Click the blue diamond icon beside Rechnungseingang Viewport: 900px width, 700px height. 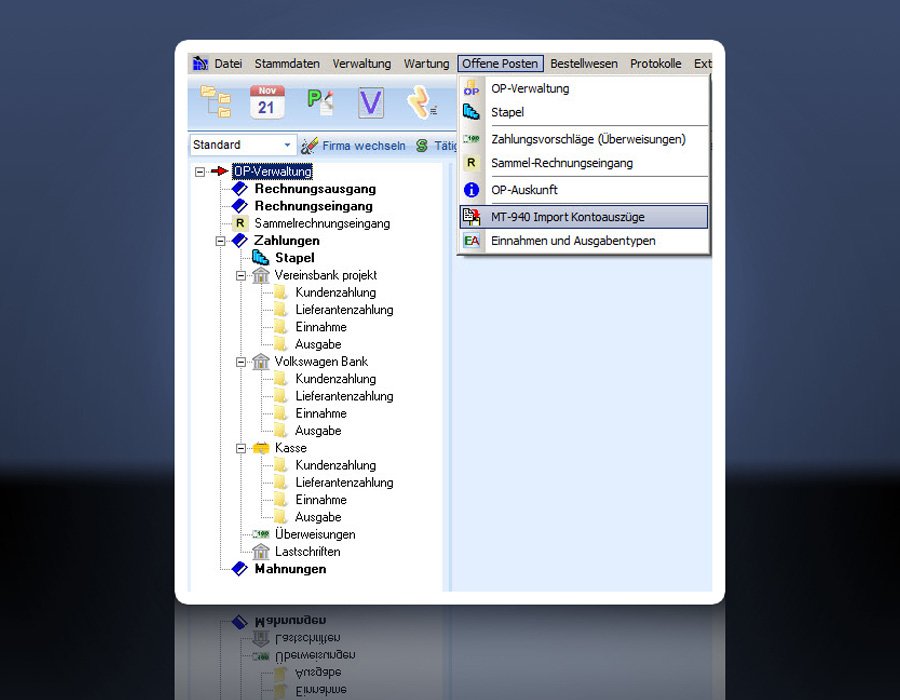(239, 206)
